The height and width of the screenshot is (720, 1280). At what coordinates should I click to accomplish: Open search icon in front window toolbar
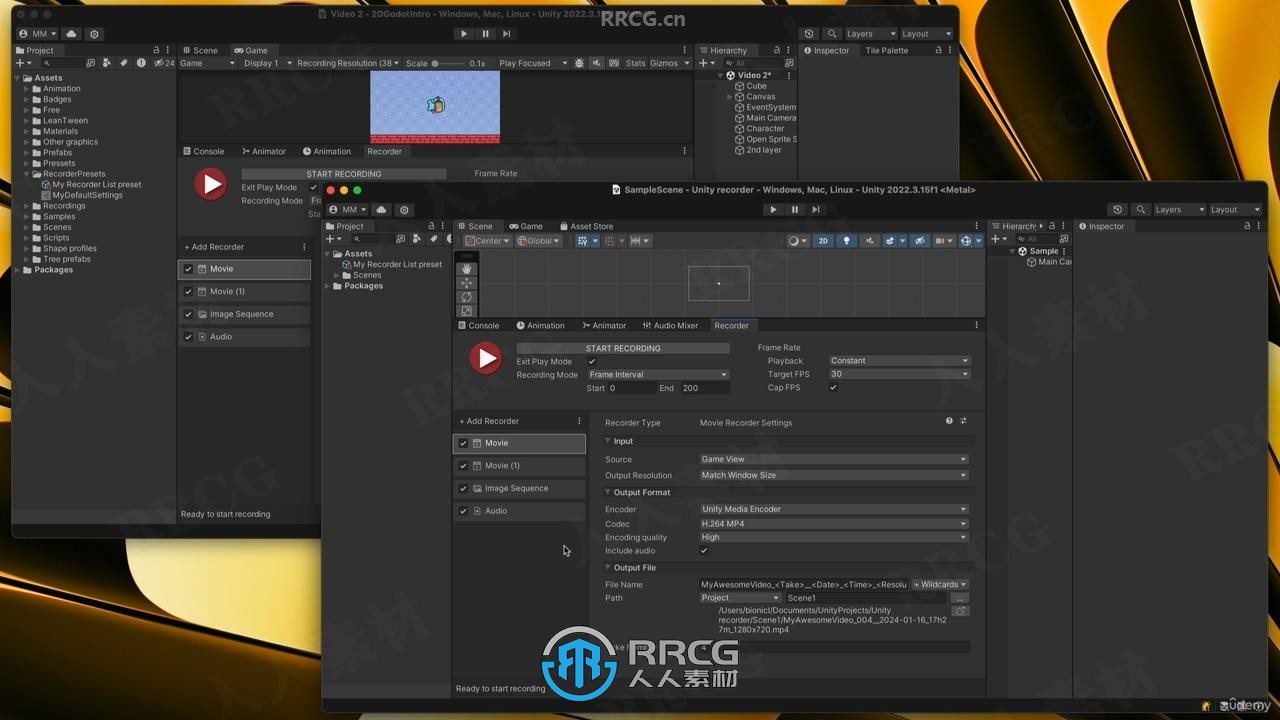[x=1141, y=210]
